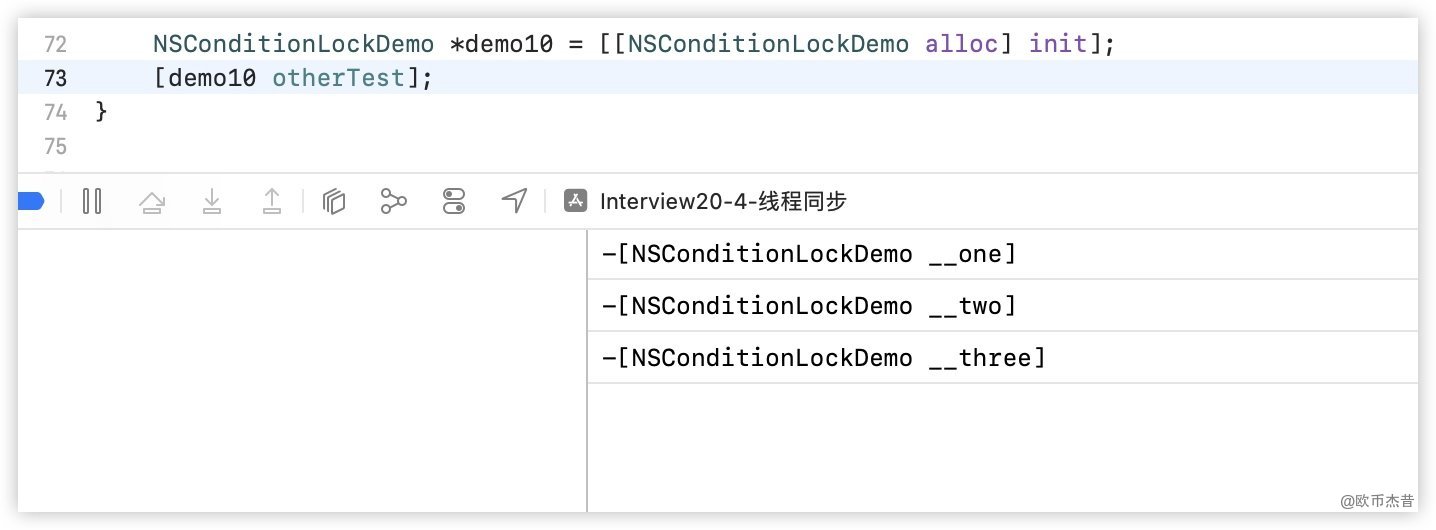Open the Debug View Hierarchy tool

point(334,202)
